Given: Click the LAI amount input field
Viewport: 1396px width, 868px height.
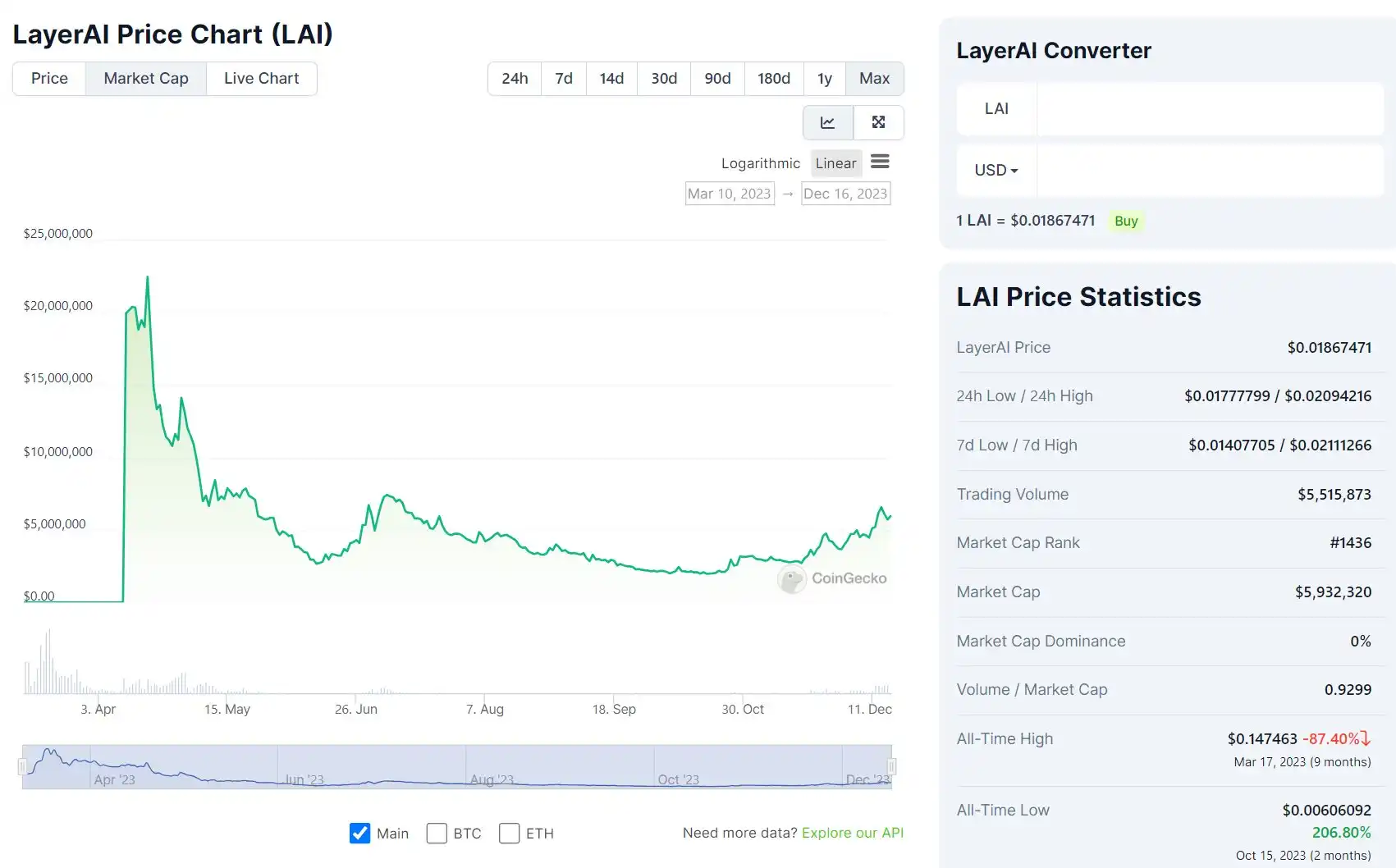Looking at the screenshot, I should (1210, 109).
